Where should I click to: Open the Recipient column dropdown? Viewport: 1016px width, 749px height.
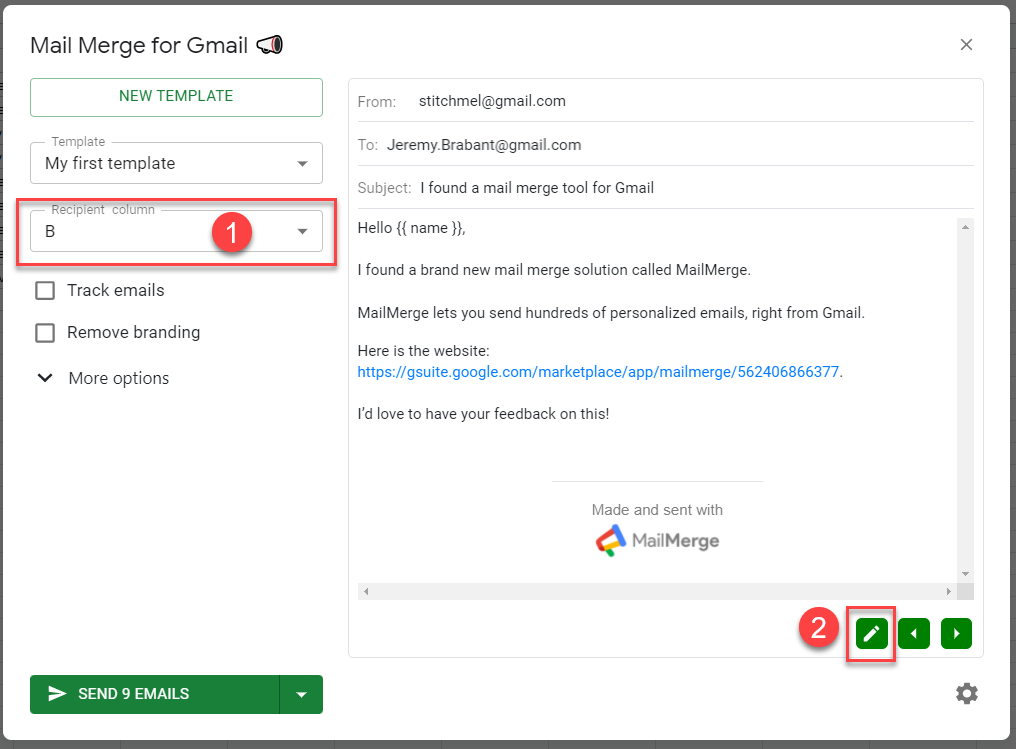(301, 230)
